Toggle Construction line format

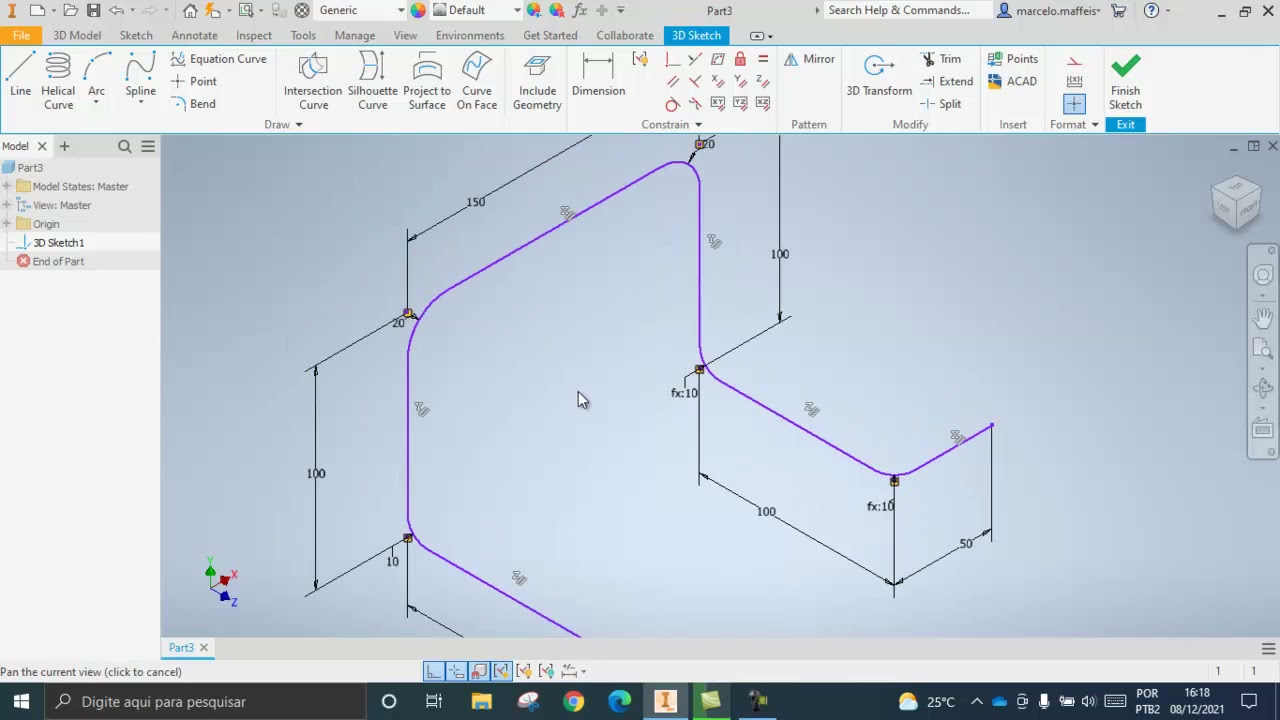1074,61
